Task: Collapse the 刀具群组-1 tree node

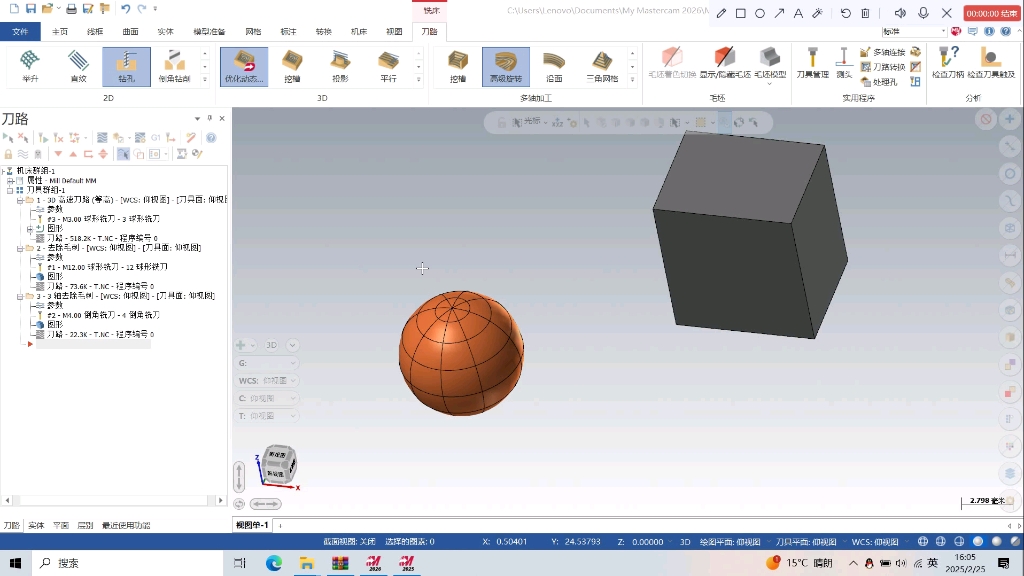Action: pos(10,190)
